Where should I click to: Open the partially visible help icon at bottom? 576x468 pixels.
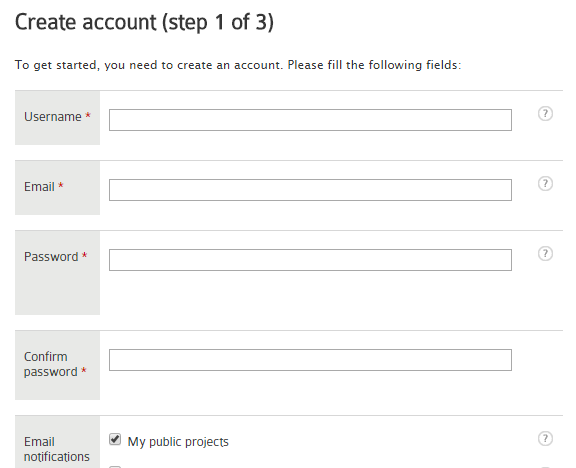(545, 467)
